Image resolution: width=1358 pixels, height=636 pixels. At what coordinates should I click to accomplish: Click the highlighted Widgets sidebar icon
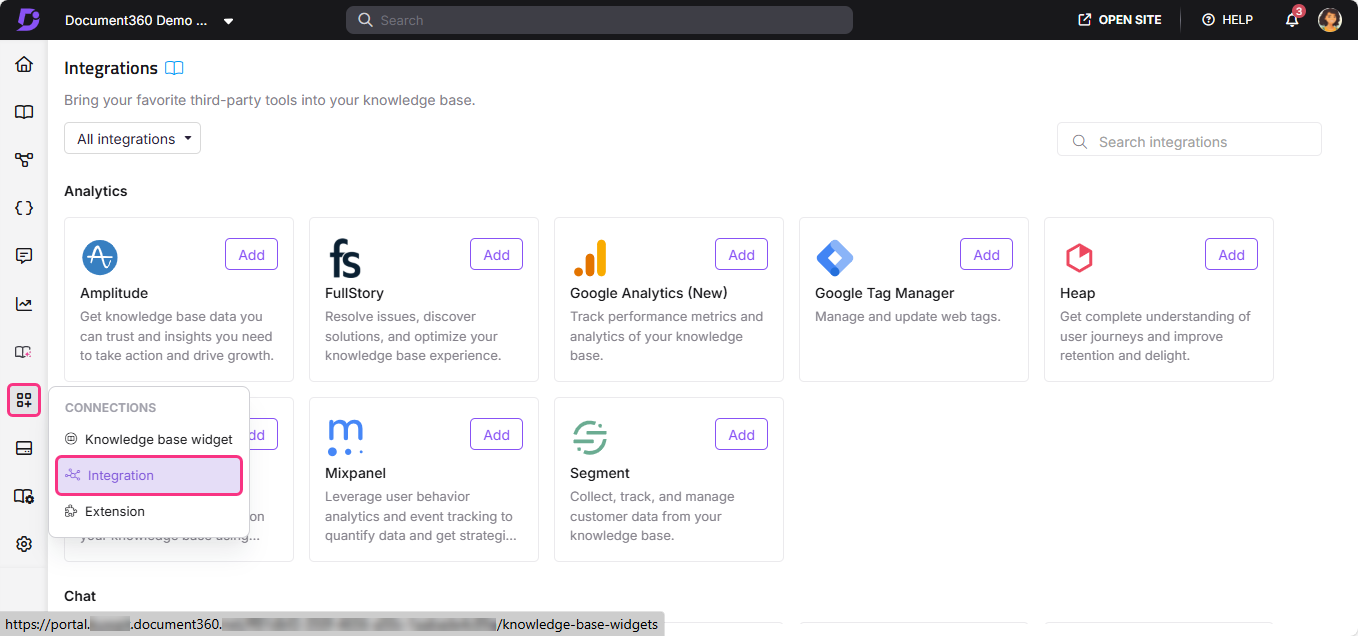[x=23, y=399]
